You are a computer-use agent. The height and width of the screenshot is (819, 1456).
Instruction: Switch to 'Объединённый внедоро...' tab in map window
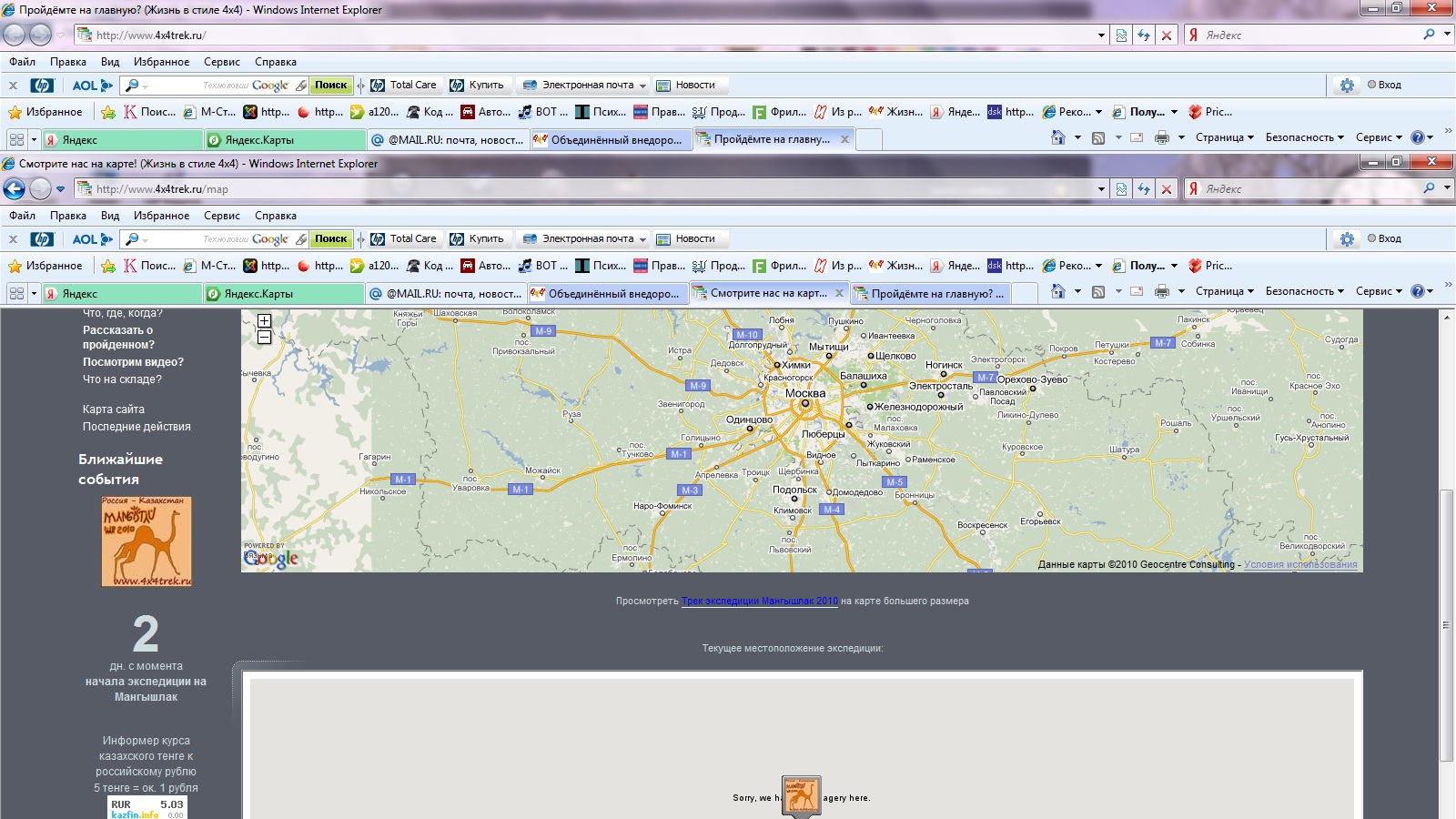click(x=606, y=293)
